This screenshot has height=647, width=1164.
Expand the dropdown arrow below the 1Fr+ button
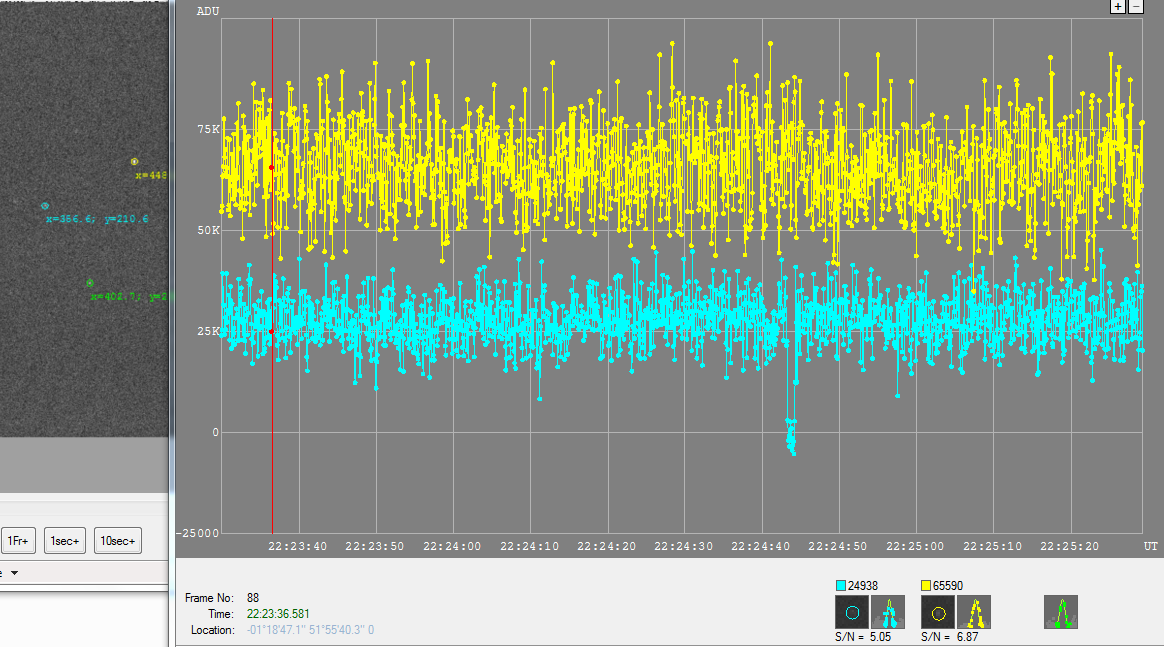[x=15, y=573]
